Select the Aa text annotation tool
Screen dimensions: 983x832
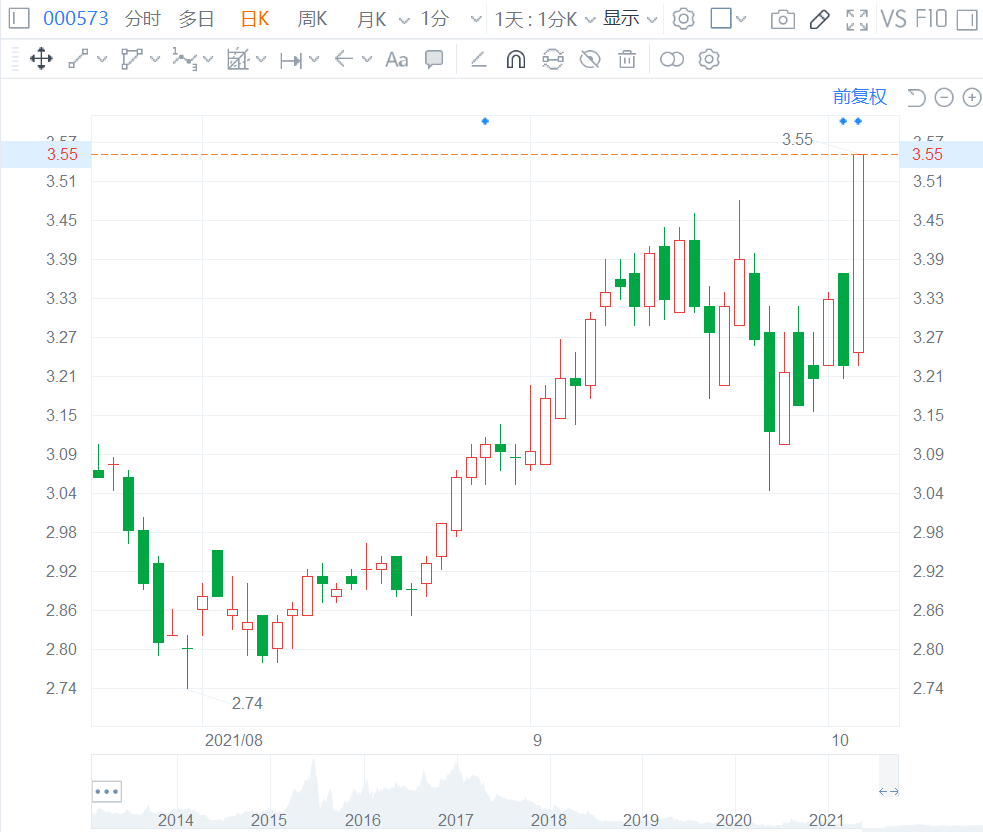click(396, 60)
